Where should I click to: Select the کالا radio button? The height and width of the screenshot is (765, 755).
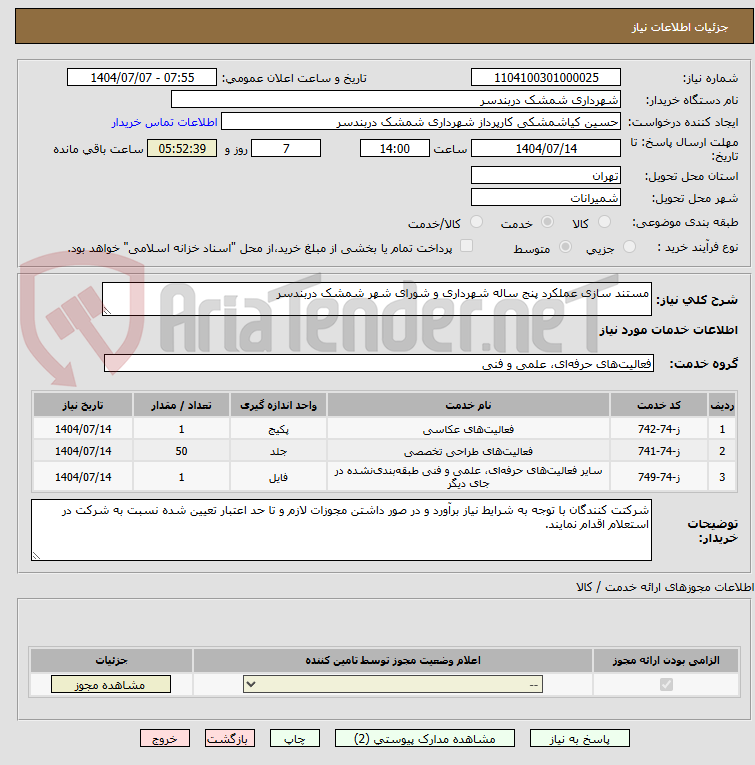(x=604, y=222)
